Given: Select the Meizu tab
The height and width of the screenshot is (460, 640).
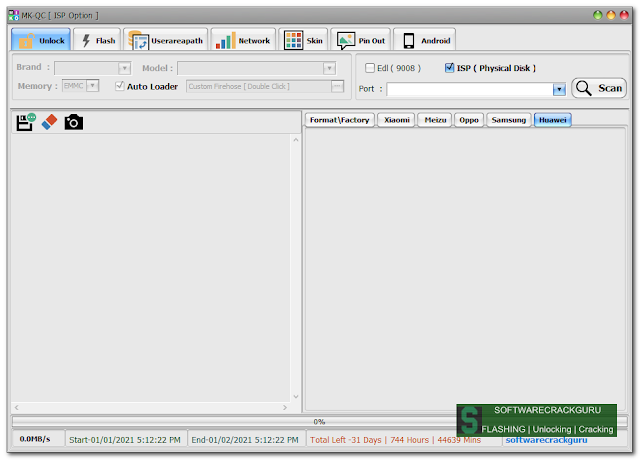Looking at the screenshot, I should (435, 120).
